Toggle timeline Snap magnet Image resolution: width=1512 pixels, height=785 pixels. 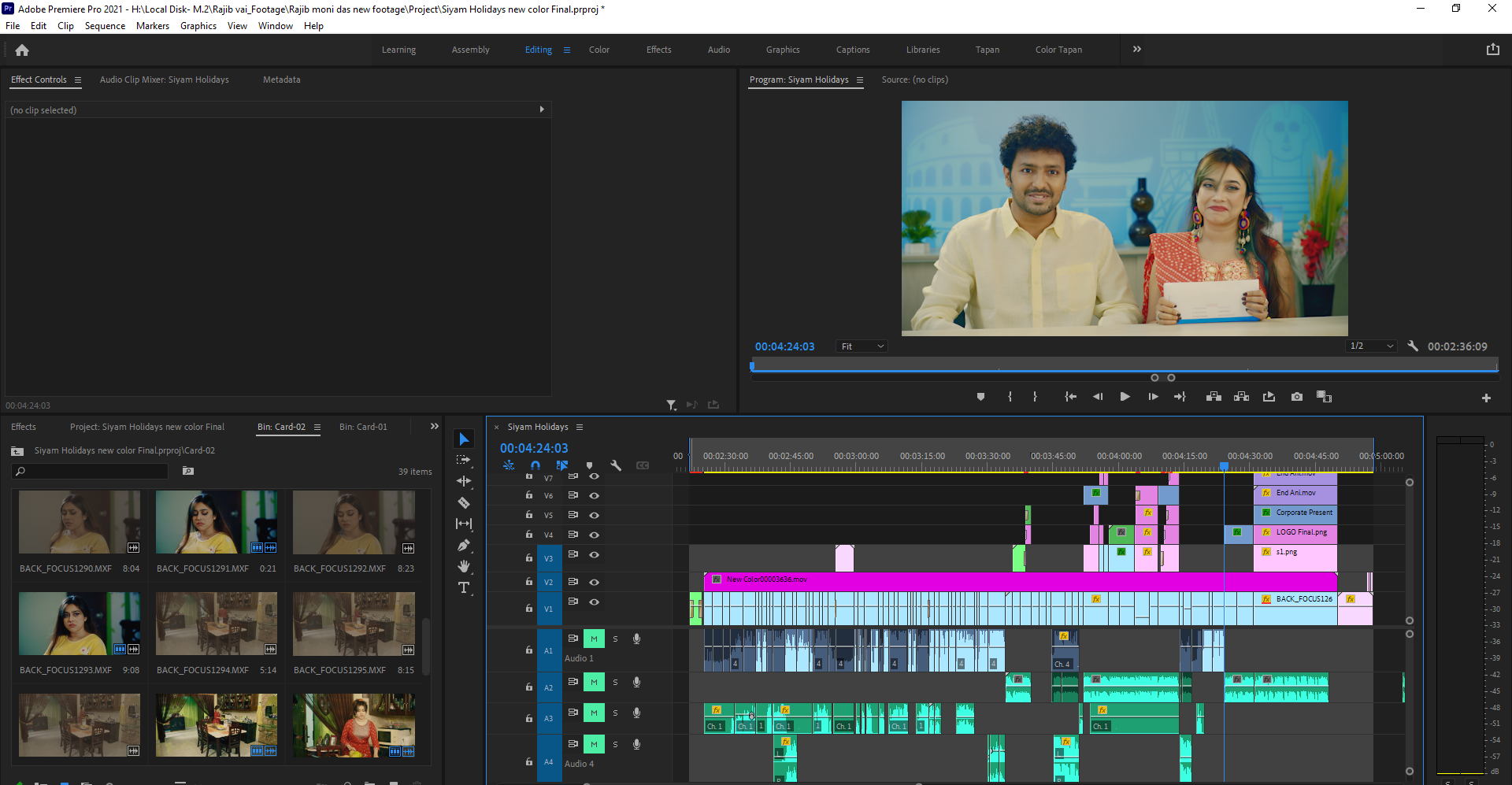click(535, 465)
